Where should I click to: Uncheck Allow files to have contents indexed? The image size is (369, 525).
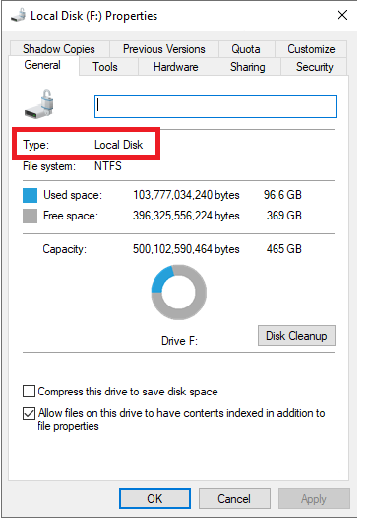coord(29,413)
